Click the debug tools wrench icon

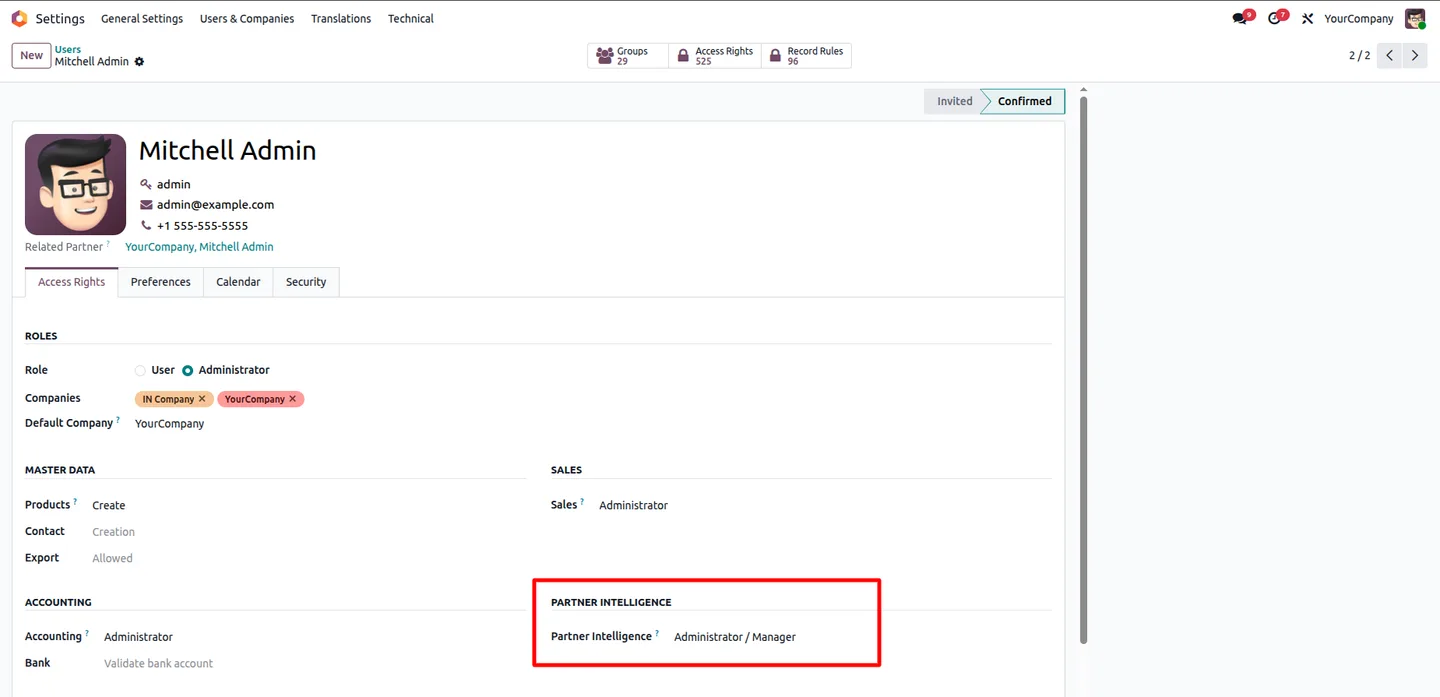tap(1307, 18)
